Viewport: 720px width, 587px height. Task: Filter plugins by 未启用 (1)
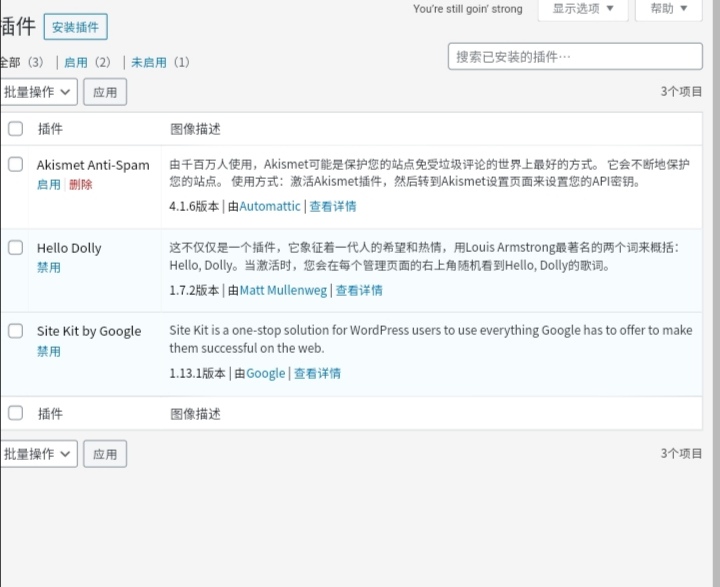tap(160, 62)
